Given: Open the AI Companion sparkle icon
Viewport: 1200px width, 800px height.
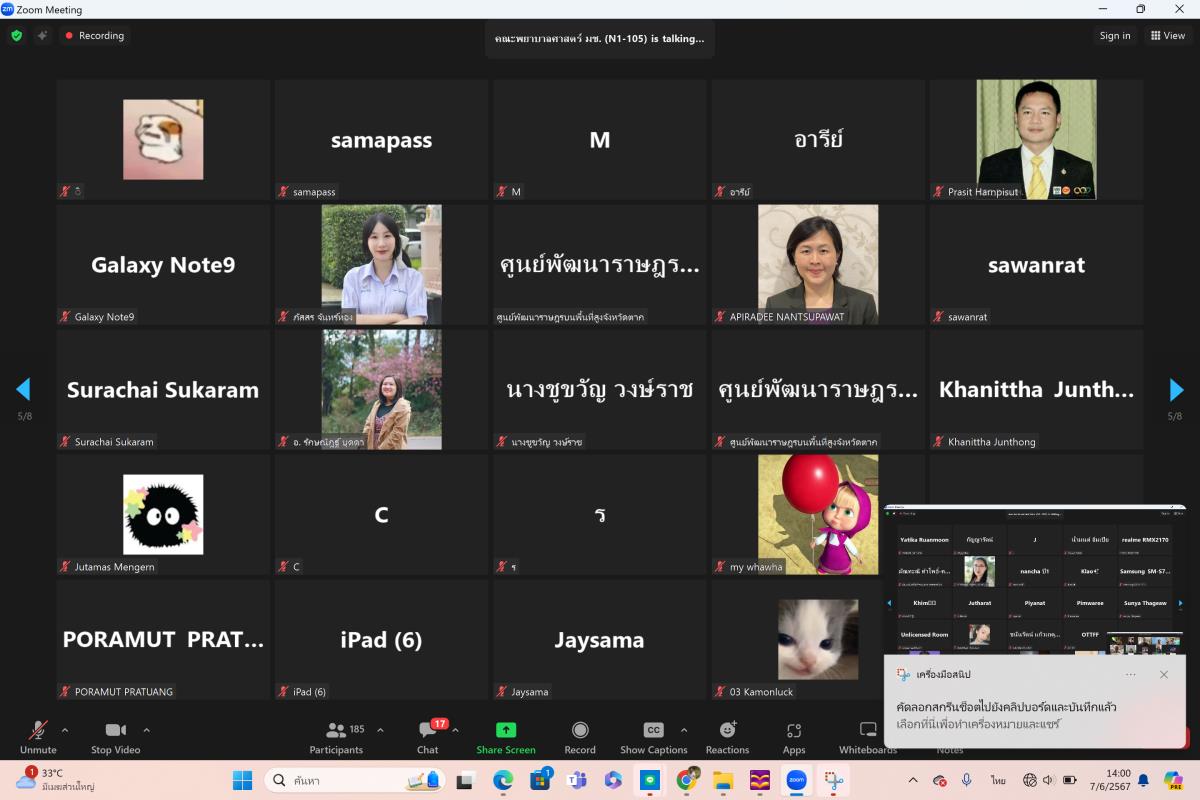Looking at the screenshot, I should (x=42, y=36).
